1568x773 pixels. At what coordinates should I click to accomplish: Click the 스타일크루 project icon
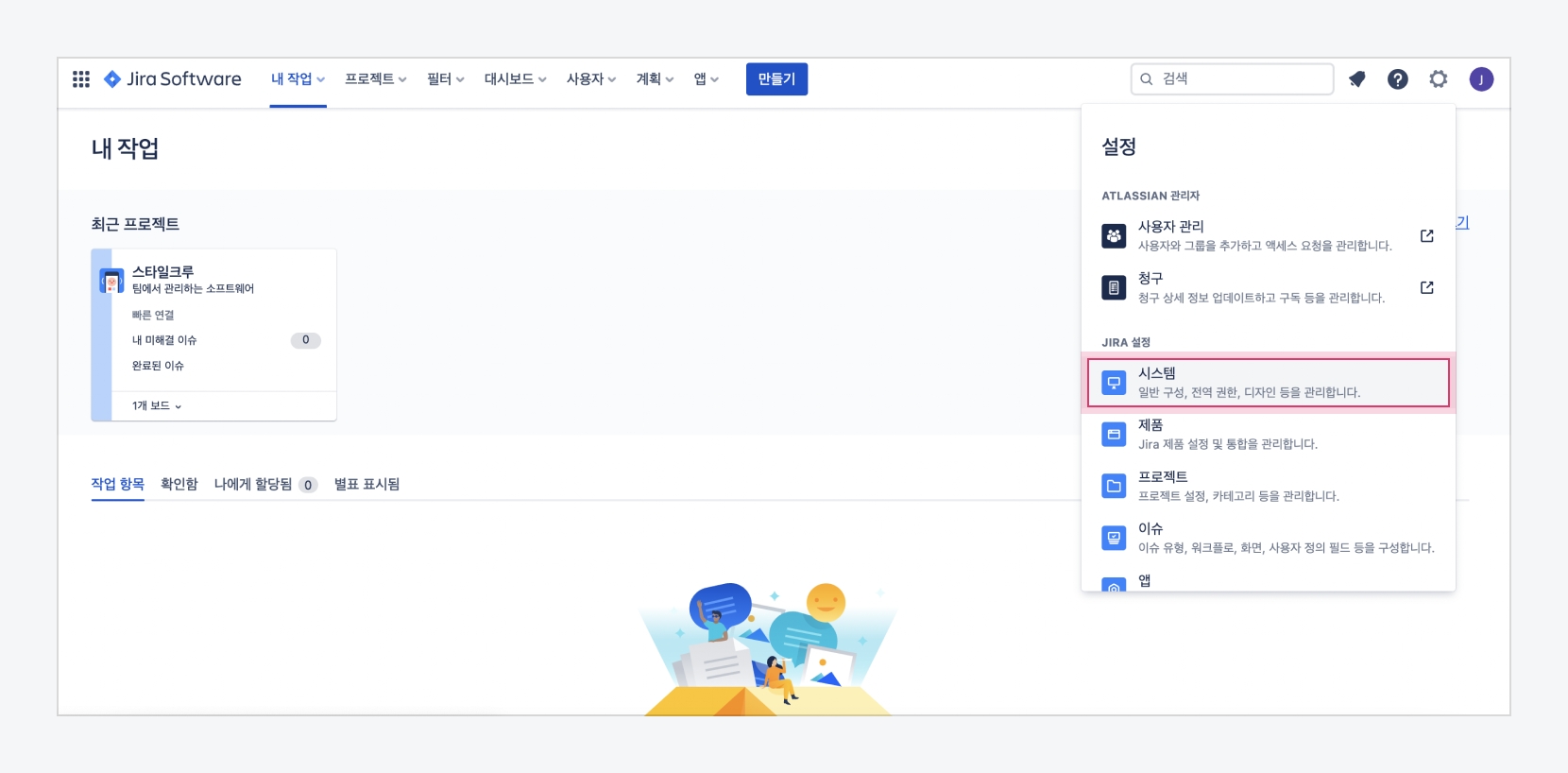click(x=111, y=281)
